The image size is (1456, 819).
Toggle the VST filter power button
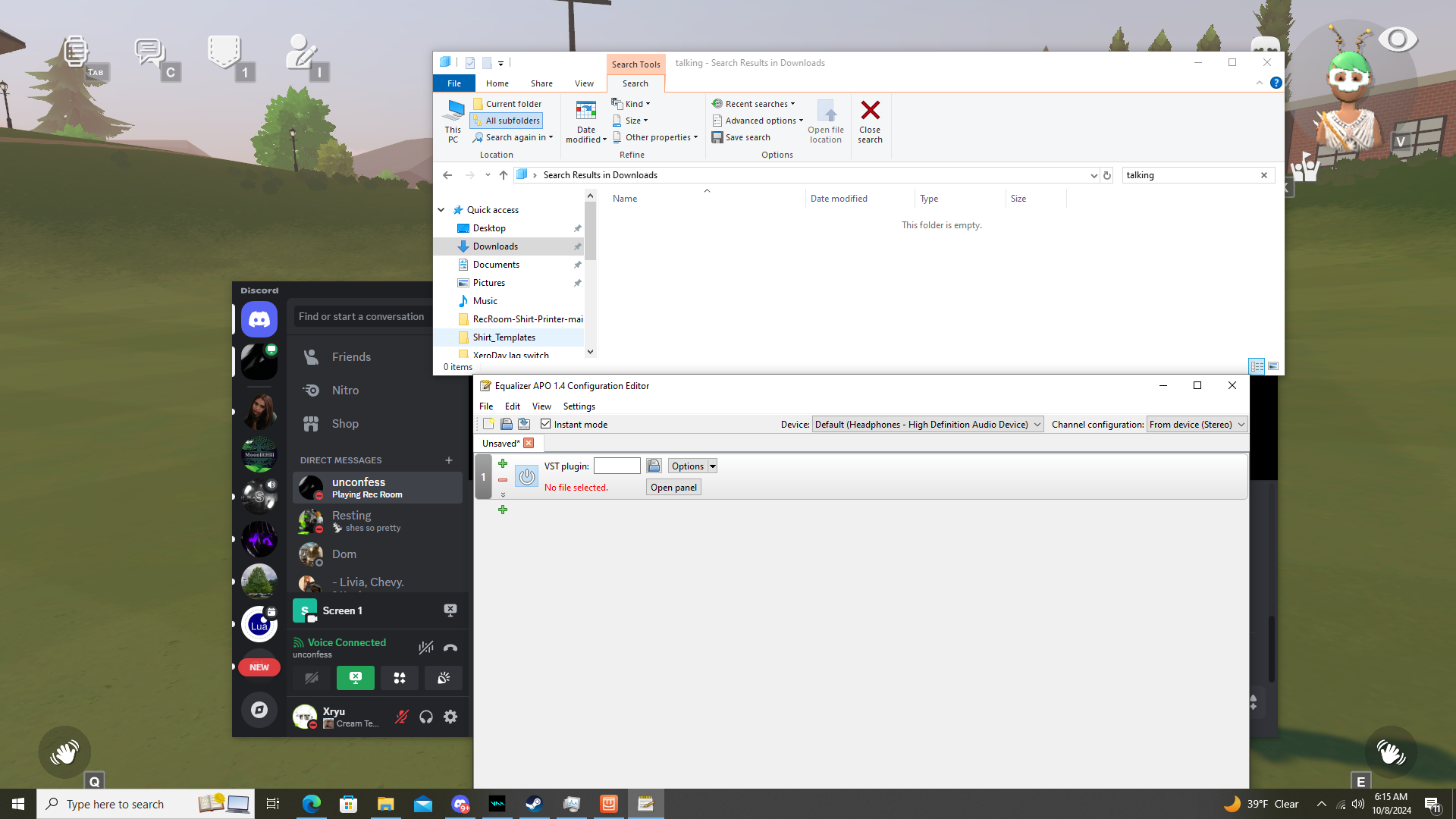526,476
